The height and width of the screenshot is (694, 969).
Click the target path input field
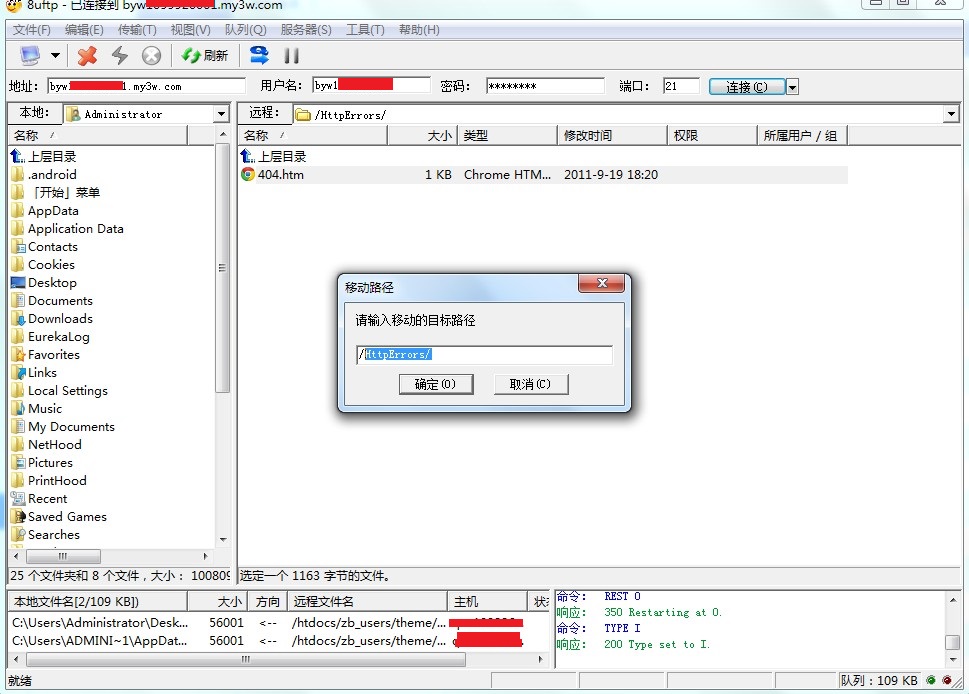pos(484,355)
